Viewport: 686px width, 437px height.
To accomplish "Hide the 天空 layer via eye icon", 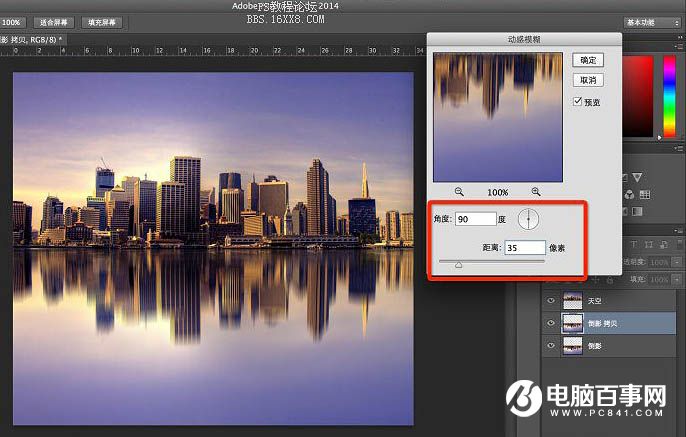I will pos(551,301).
